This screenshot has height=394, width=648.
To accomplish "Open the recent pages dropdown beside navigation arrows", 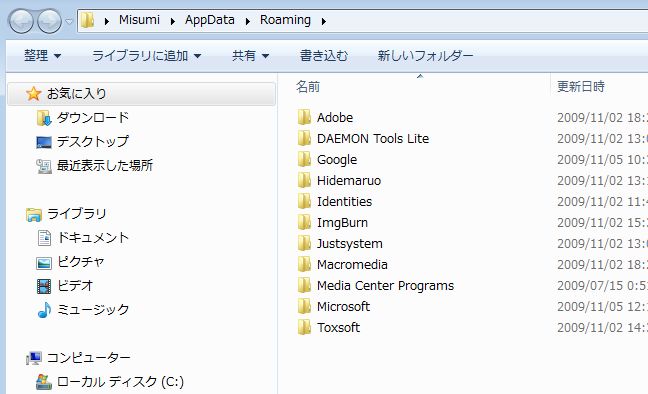I will pos(69,21).
